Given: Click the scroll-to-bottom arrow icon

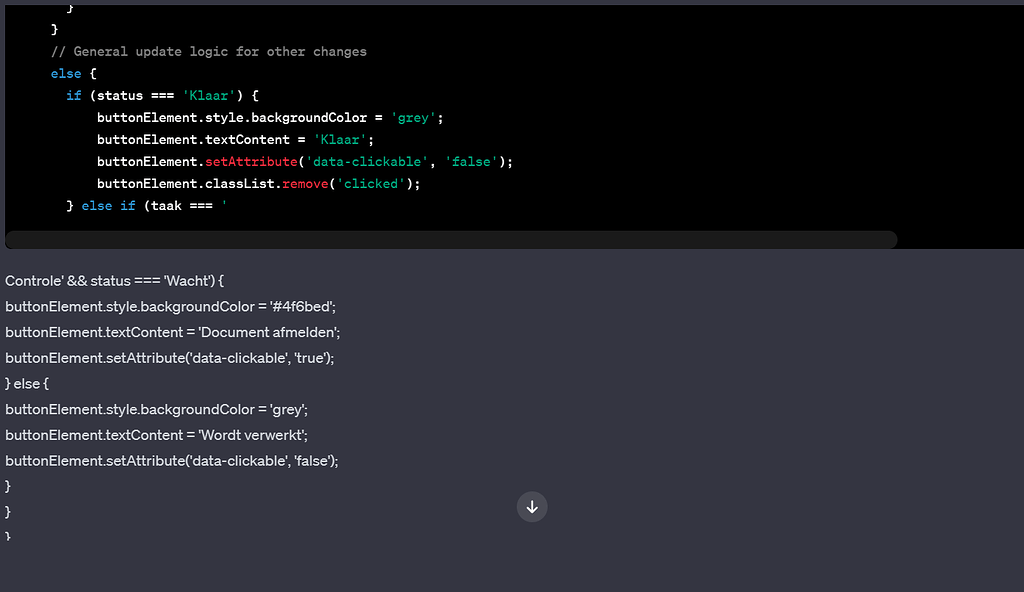Looking at the screenshot, I should click(x=532, y=507).
